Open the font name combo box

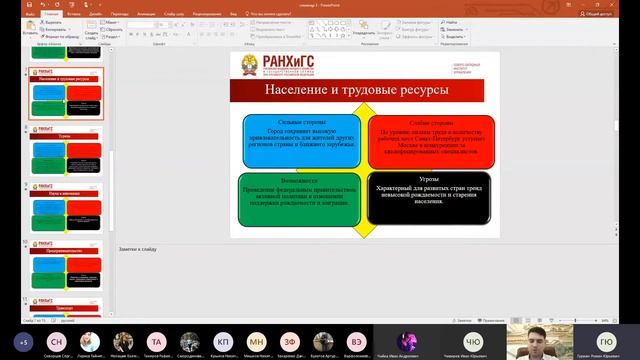[x=142, y=25]
